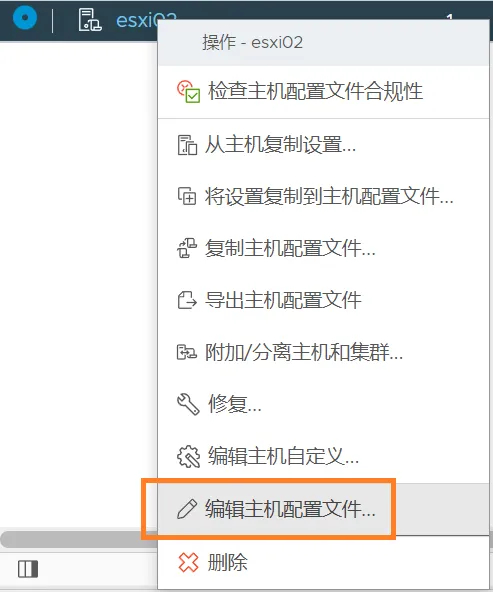Click the red X delete icon

coord(188,562)
